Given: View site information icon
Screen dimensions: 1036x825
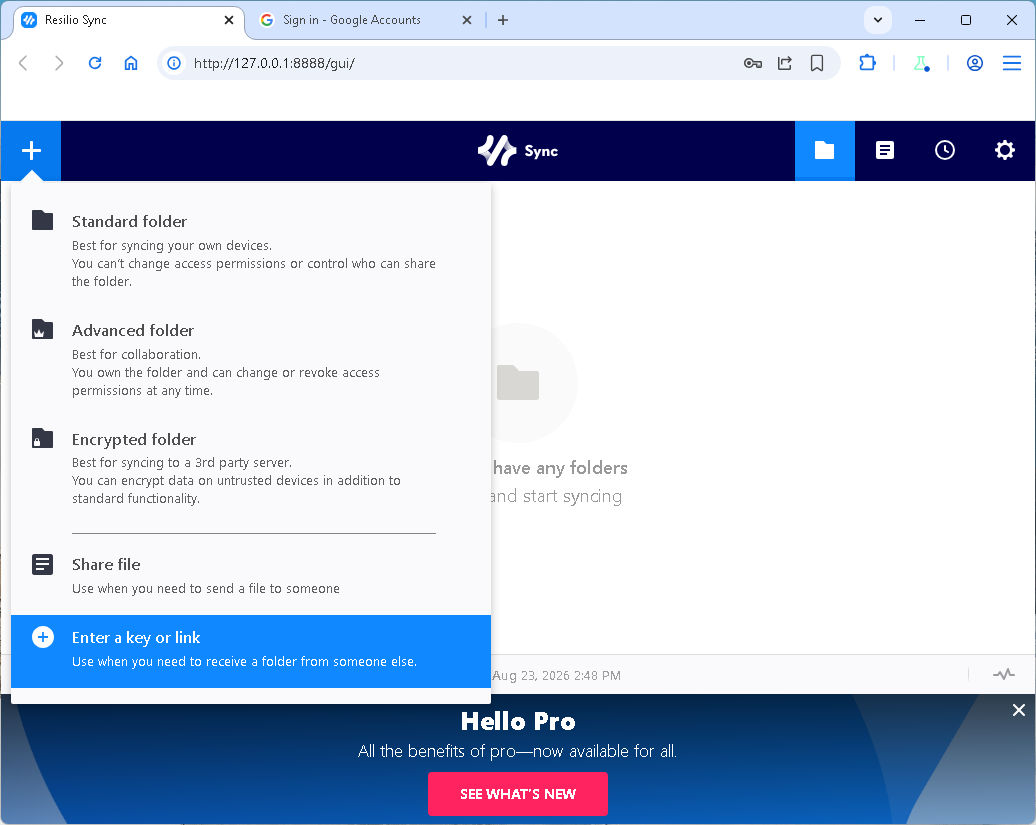Looking at the screenshot, I should point(174,63).
